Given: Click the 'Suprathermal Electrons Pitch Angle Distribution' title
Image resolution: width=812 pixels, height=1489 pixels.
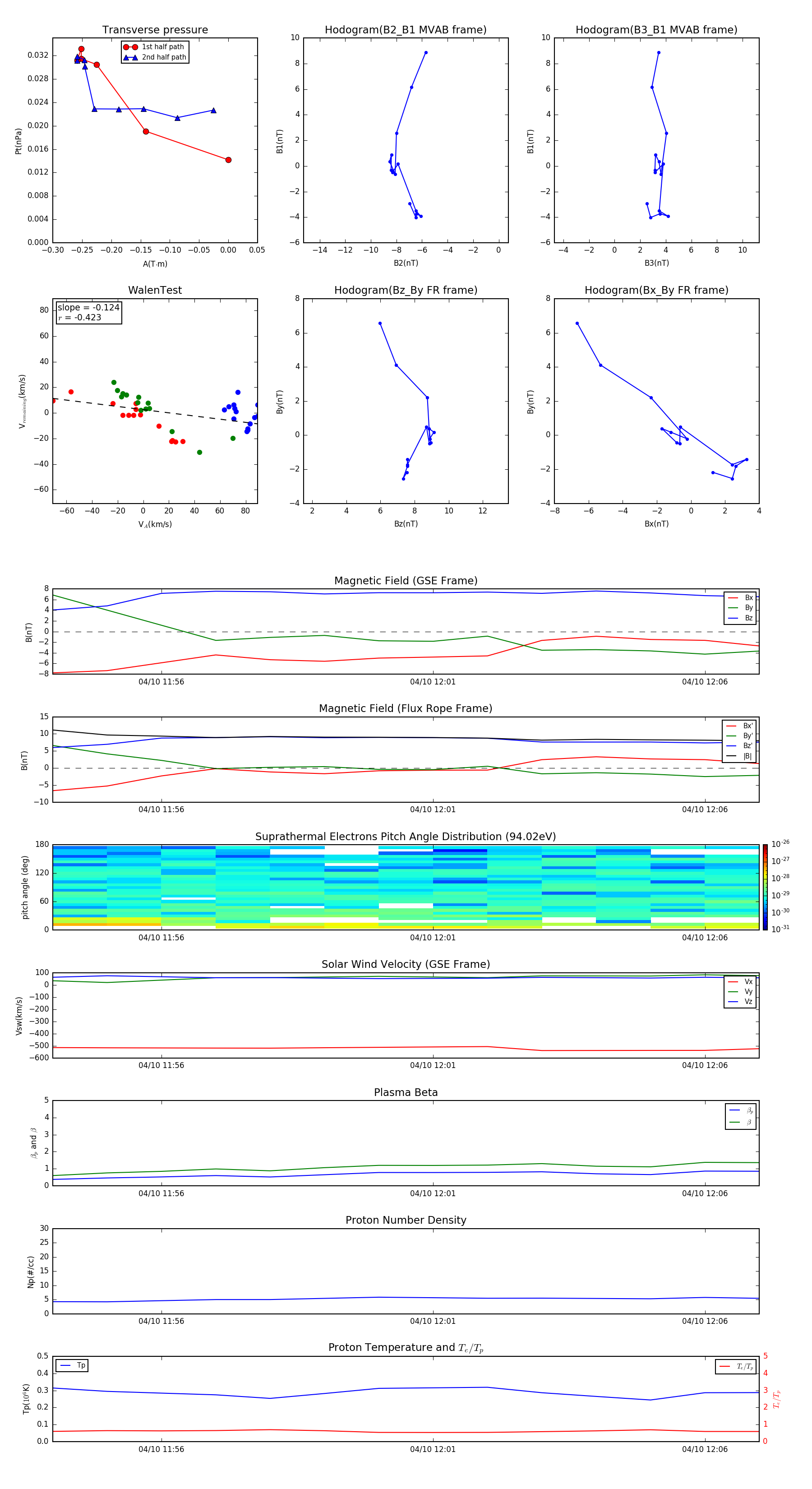Looking at the screenshot, I should (406, 837).
